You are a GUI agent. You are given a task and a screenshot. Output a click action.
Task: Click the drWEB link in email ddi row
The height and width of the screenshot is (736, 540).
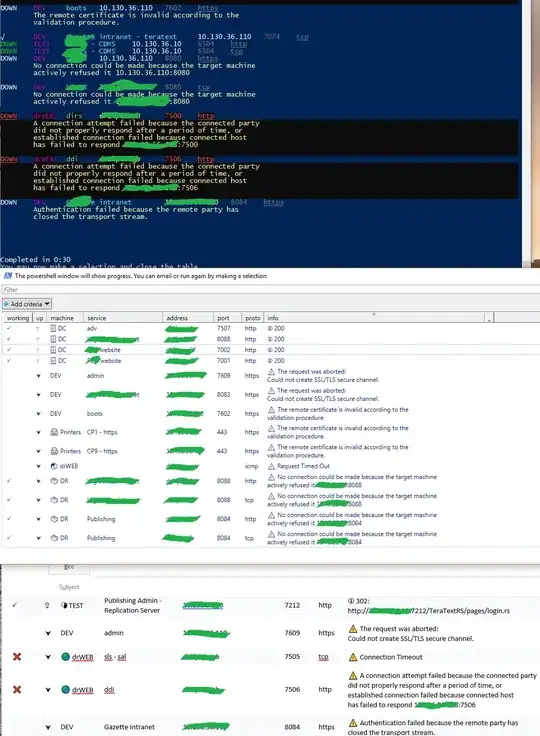click(x=83, y=690)
